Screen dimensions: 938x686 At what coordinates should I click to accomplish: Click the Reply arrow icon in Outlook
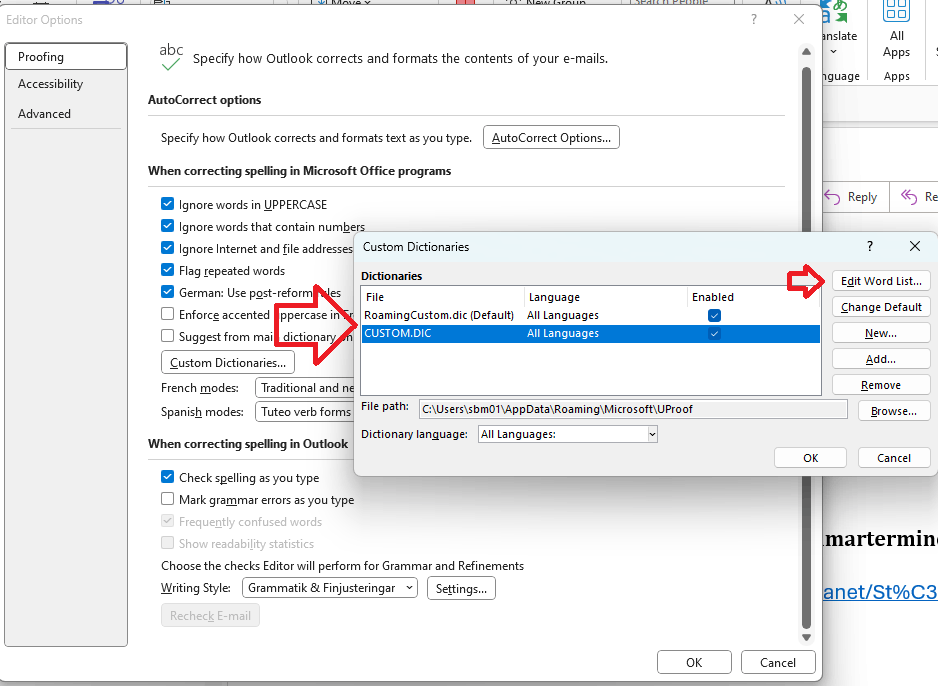(832, 197)
